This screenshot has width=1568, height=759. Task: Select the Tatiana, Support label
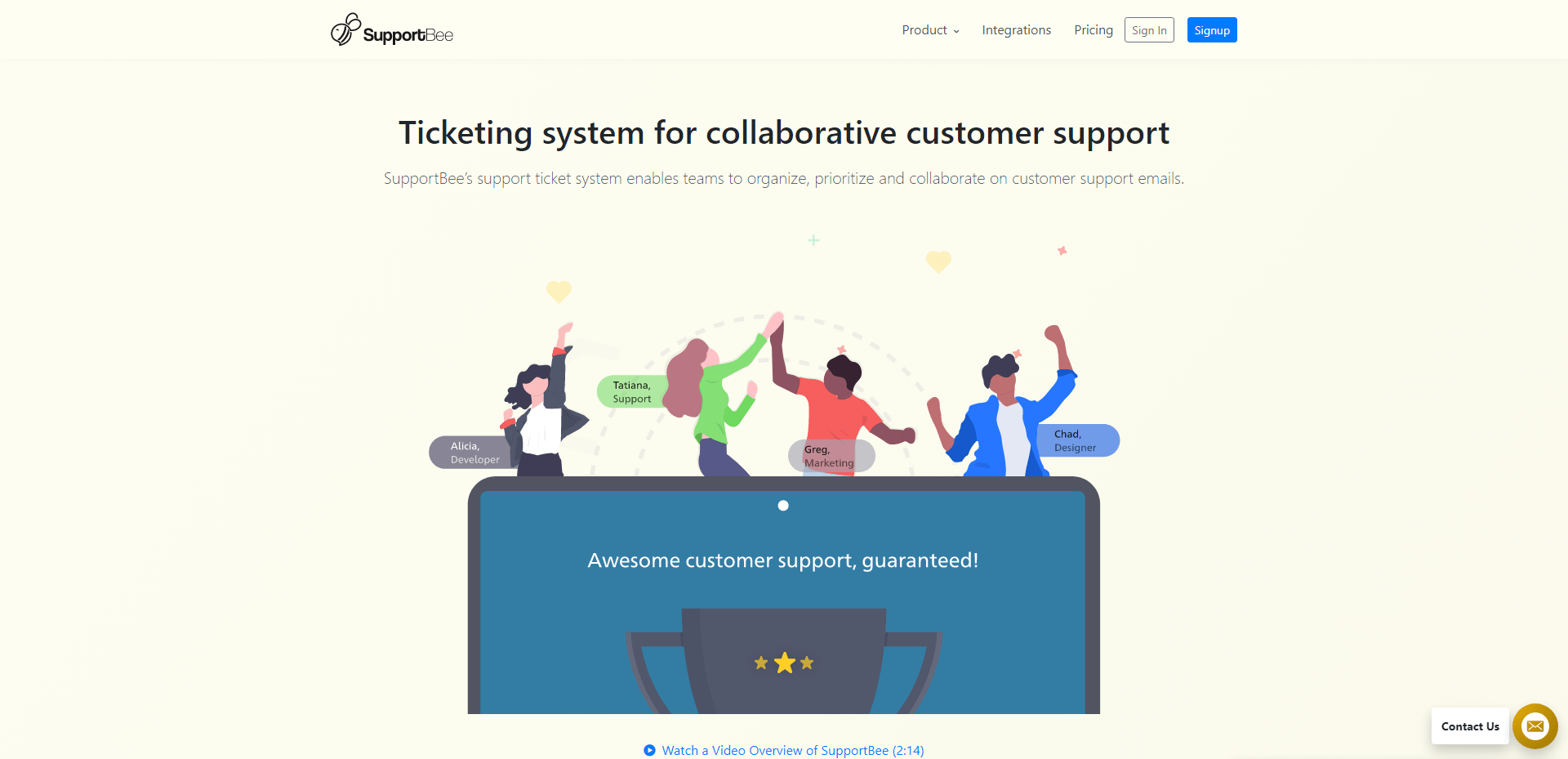pyautogui.click(x=632, y=392)
